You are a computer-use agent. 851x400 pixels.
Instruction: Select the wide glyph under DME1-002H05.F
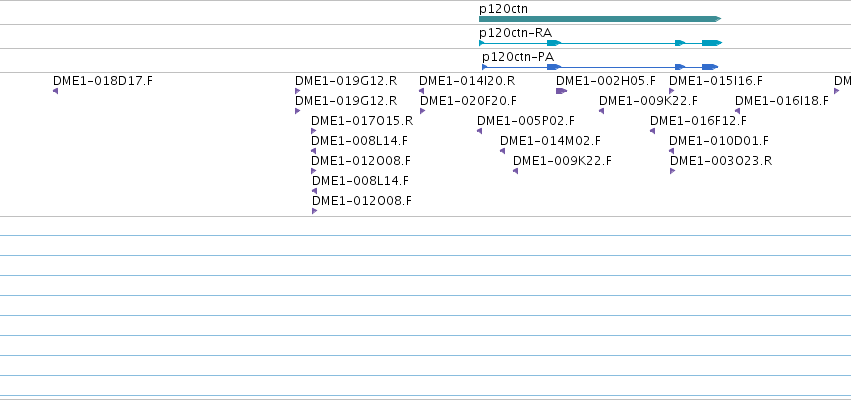pyautogui.click(x=562, y=91)
